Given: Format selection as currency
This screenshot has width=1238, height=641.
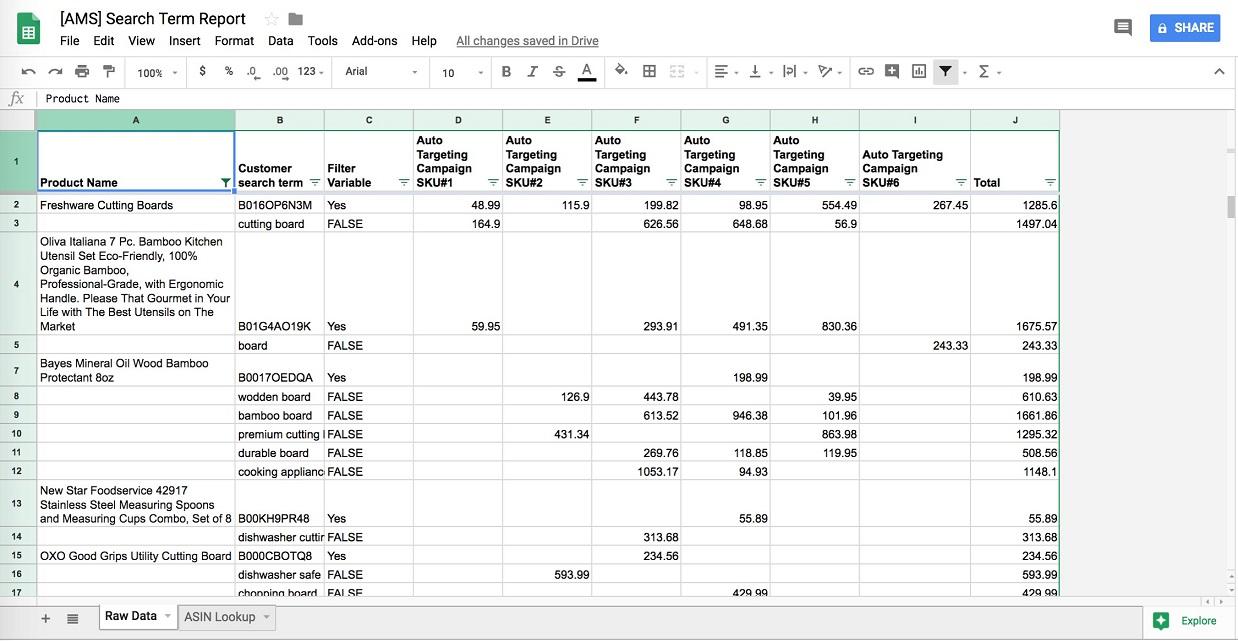Looking at the screenshot, I should [202, 71].
